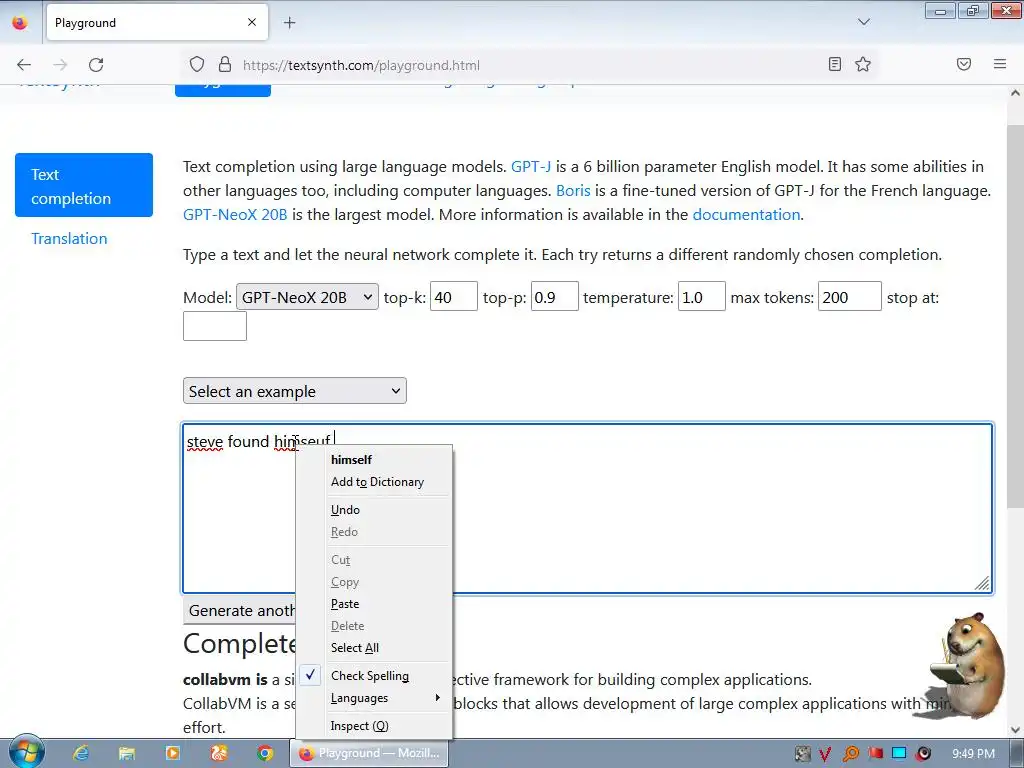Click the hamster assistant character
1024x768 pixels.
pyautogui.click(x=968, y=665)
